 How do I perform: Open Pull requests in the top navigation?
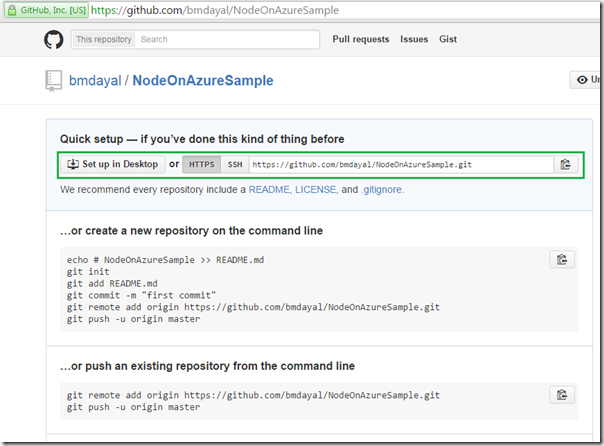[361, 39]
